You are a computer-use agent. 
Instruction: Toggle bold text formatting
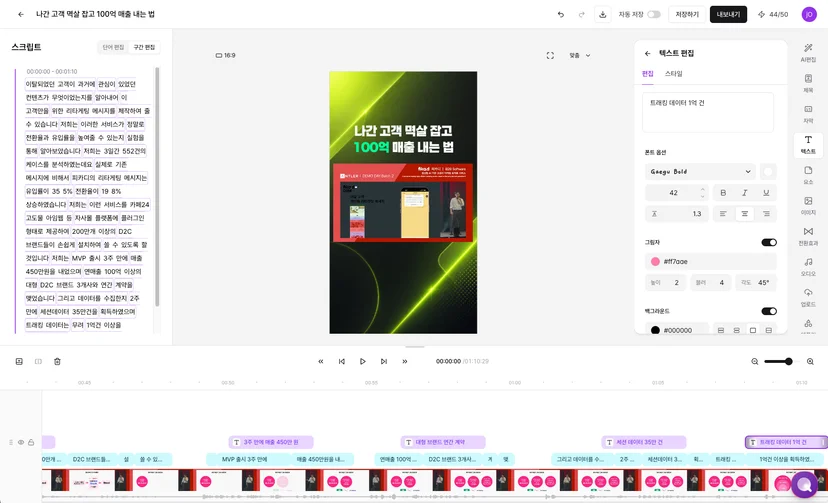click(723, 193)
